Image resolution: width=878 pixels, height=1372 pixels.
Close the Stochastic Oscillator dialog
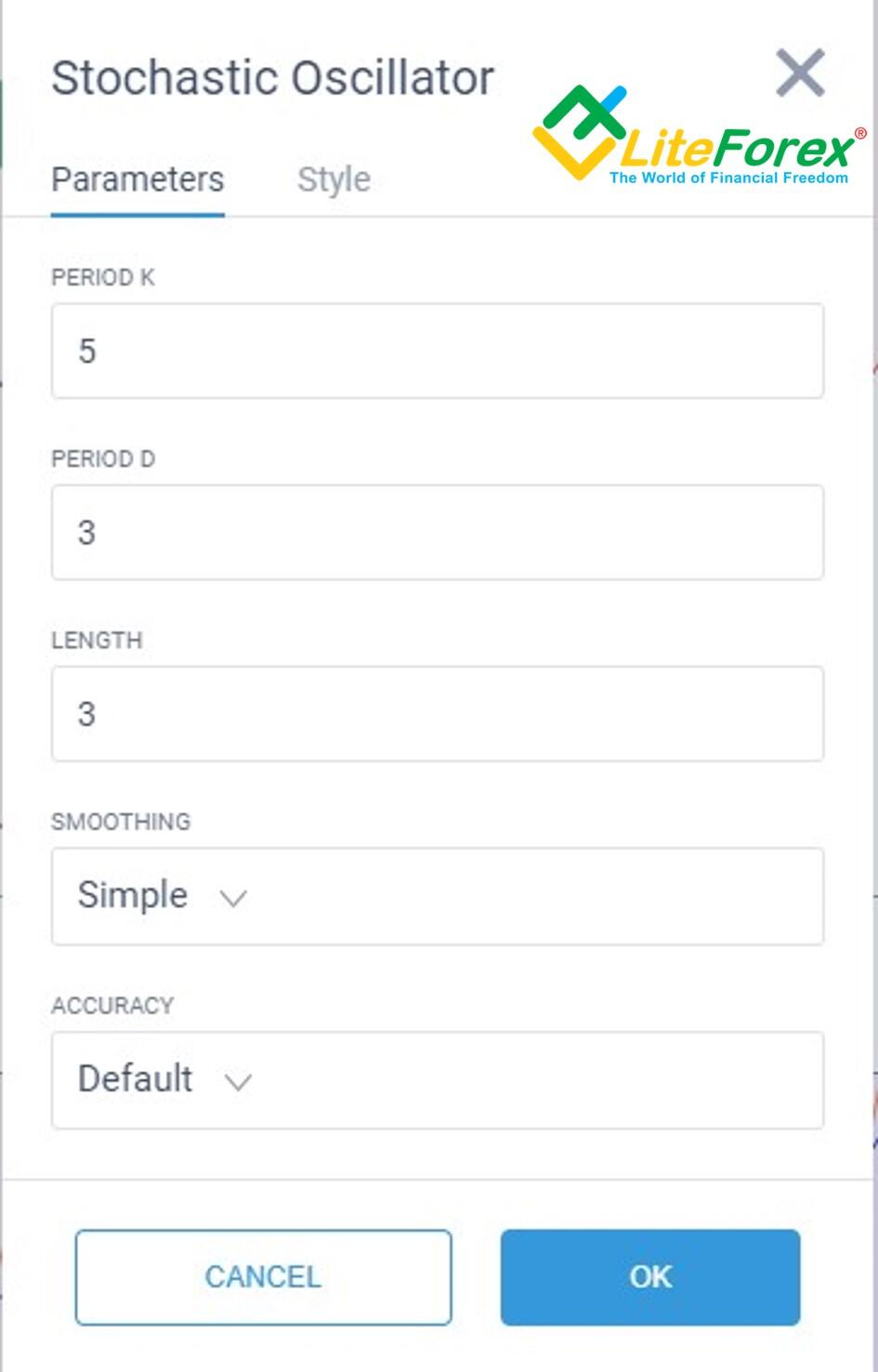pos(800,73)
